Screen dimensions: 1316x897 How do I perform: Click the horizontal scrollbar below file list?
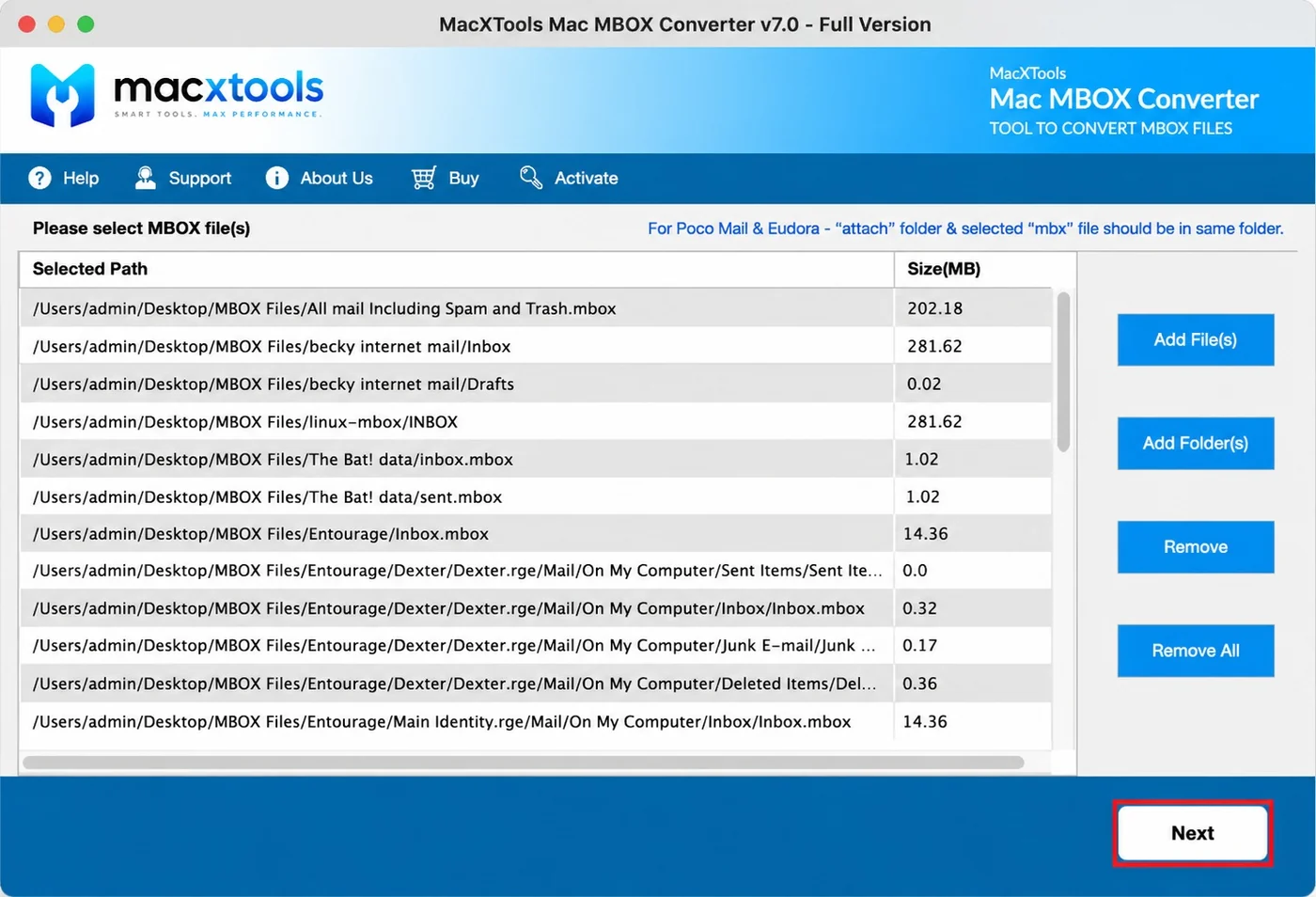click(x=524, y=763)
